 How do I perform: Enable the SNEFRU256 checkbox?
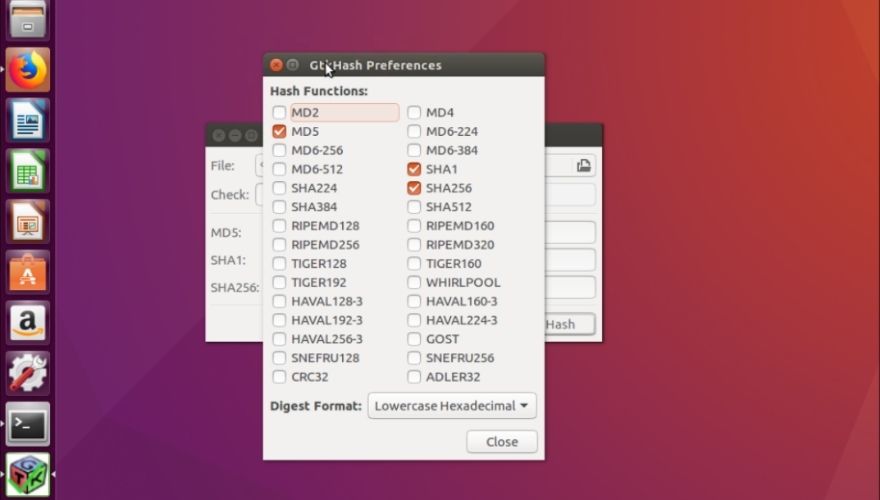pos(414,358)
